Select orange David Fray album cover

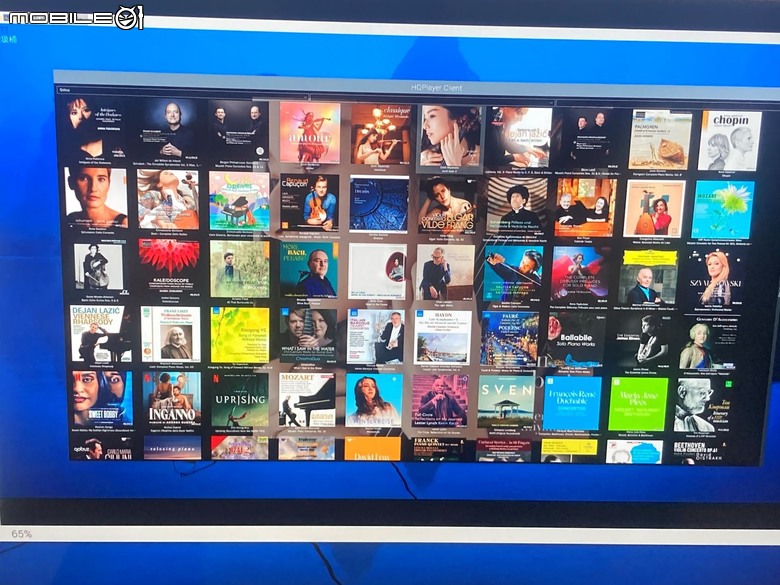coord(373,449)
